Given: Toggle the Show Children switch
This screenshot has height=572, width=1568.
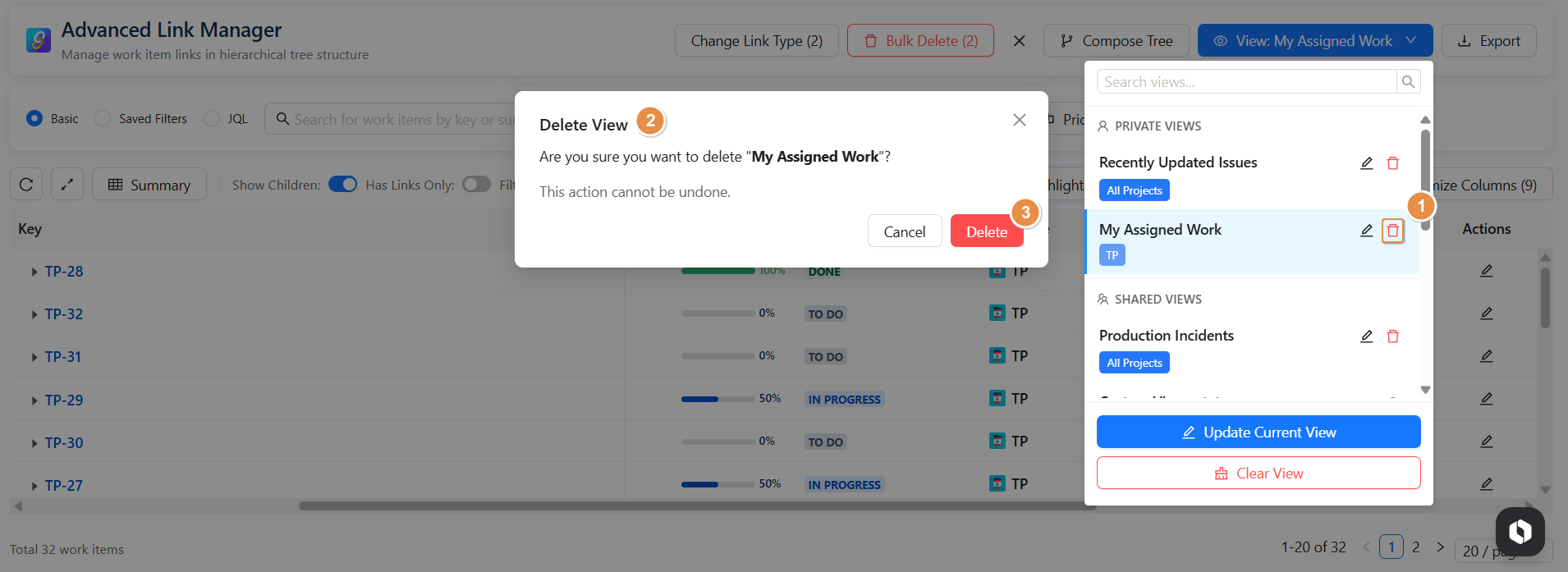Looking at the screenshot, I should pos(342,184).
